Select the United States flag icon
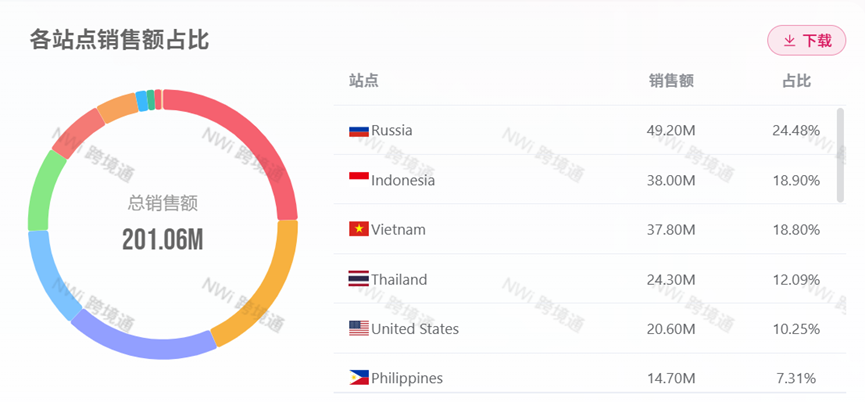The height and width of the screenshot is (402, 865). pos(358,329)
